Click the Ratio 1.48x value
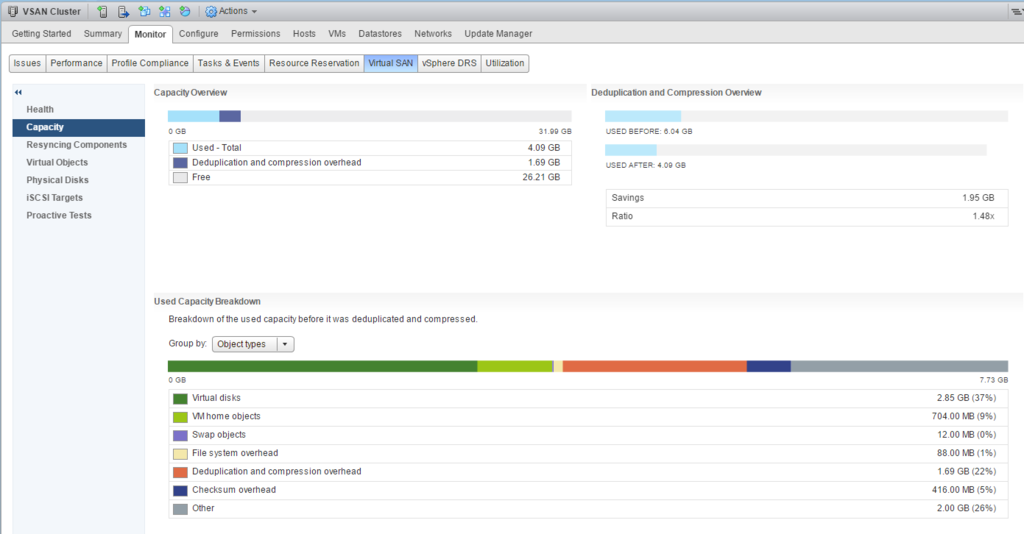 tap(984, 216)
